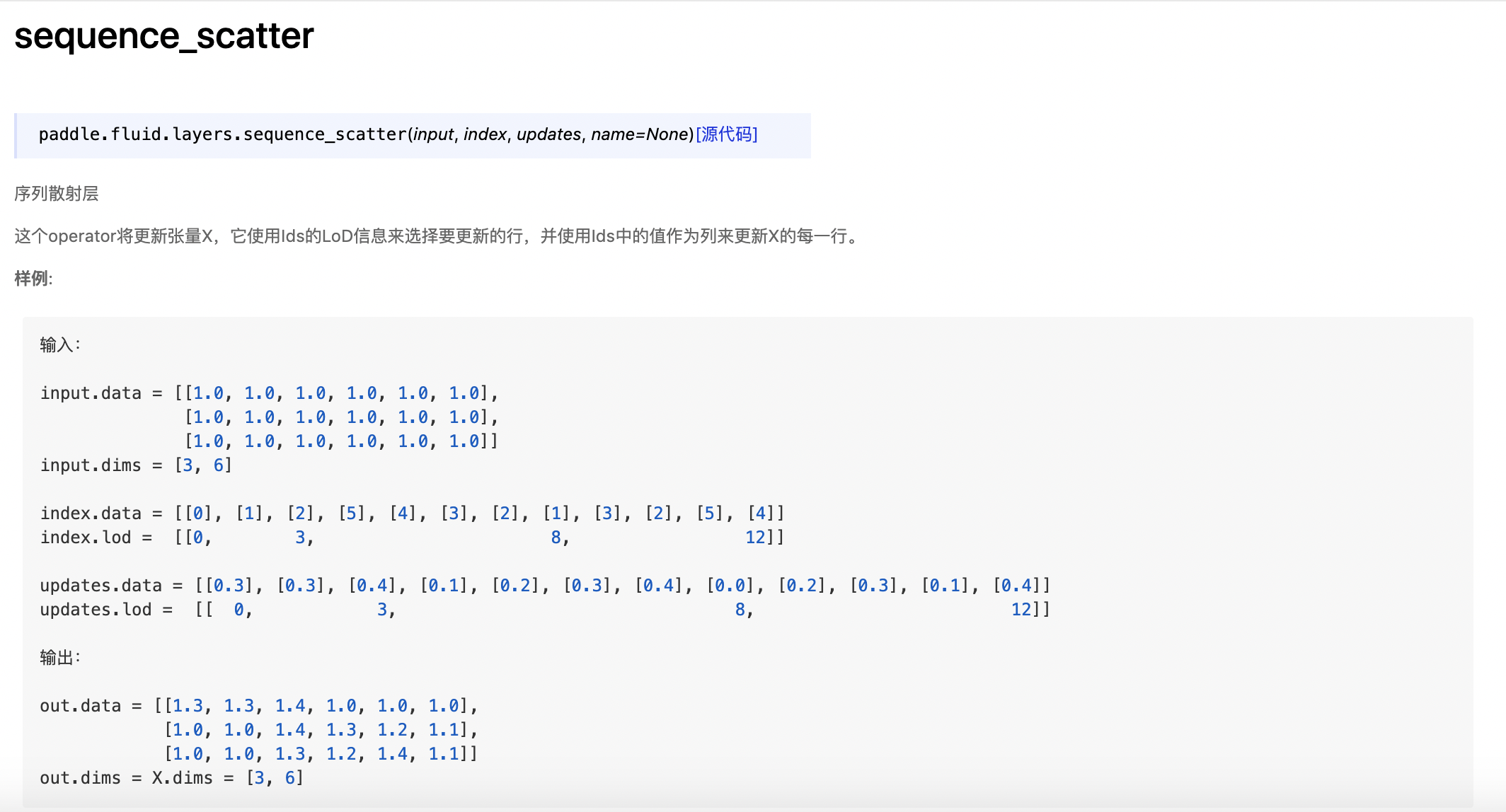This screenshot has width=1506, height=812.
Task: Click the out.data first row line
Action: (x=259, y=706)
